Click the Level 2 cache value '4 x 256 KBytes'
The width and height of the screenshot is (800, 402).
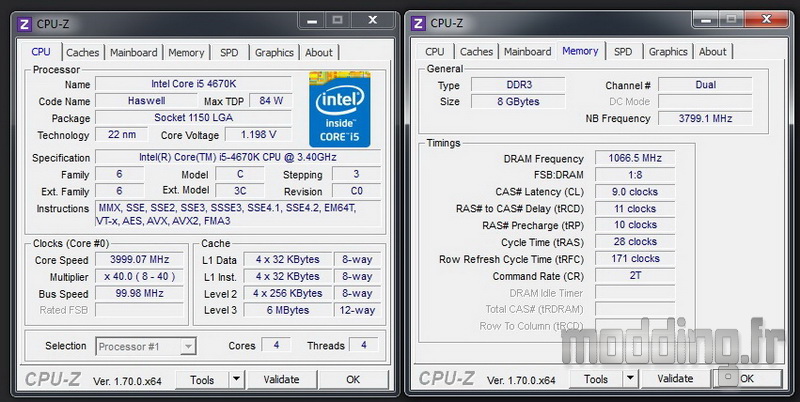(x=287, y=293)
